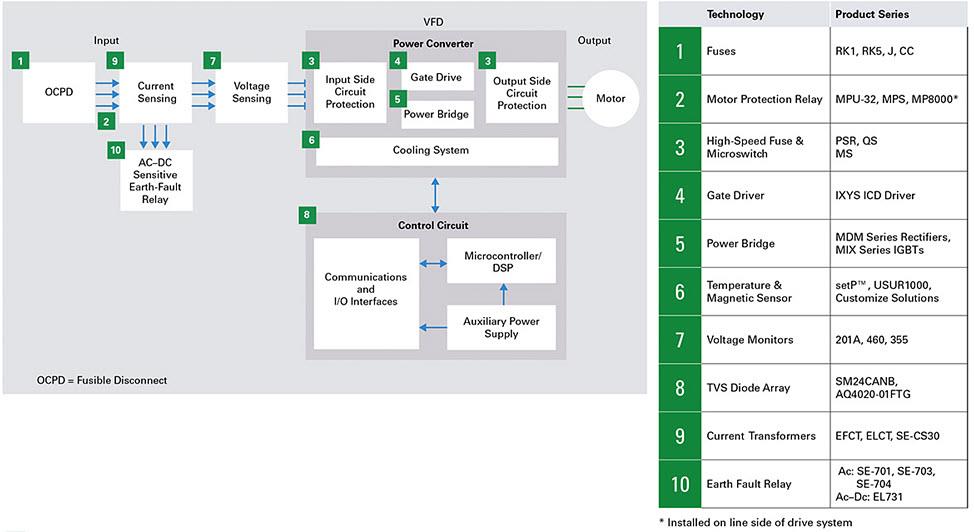Click the Output Side Circuit Protection block

point(522,93)
